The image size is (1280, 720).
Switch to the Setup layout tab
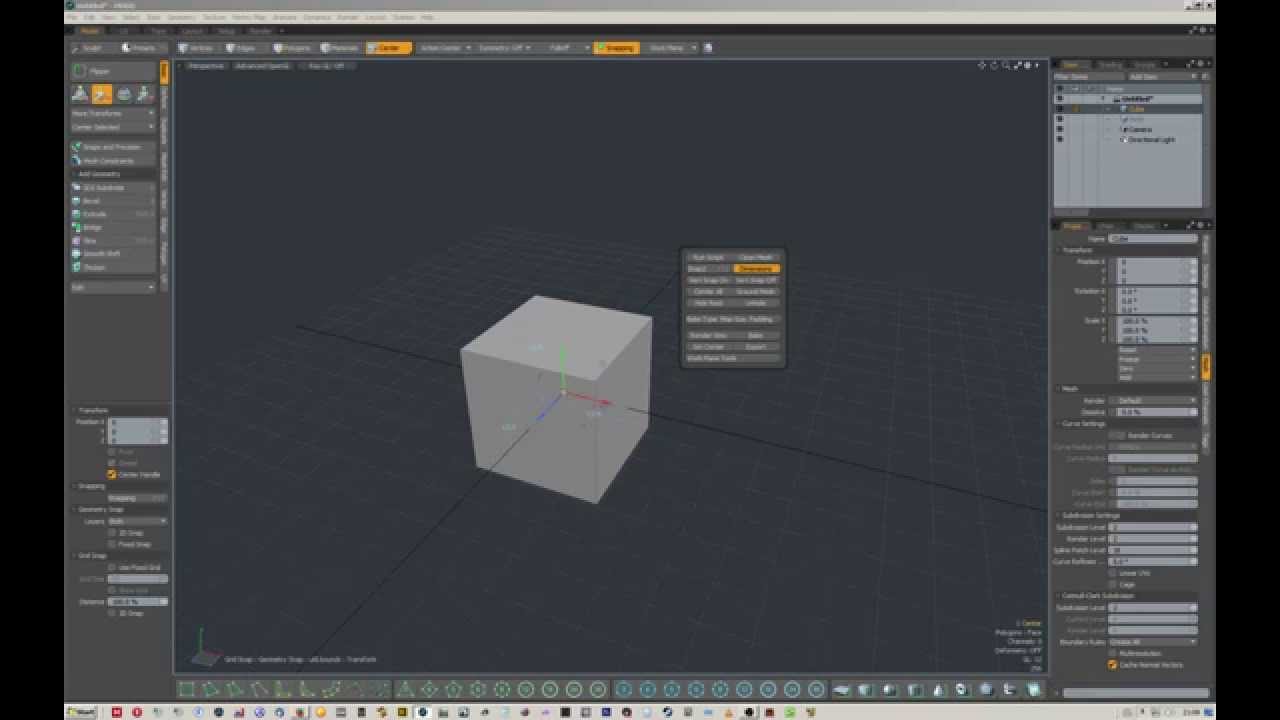point(227,31)
